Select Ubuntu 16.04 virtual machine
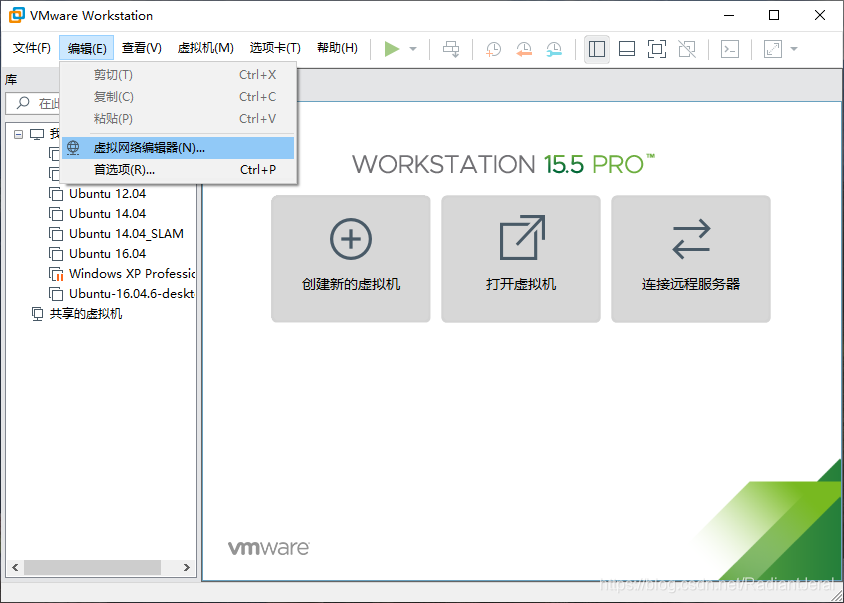Viewport: 844px width, 603px height. coord(108,254)
